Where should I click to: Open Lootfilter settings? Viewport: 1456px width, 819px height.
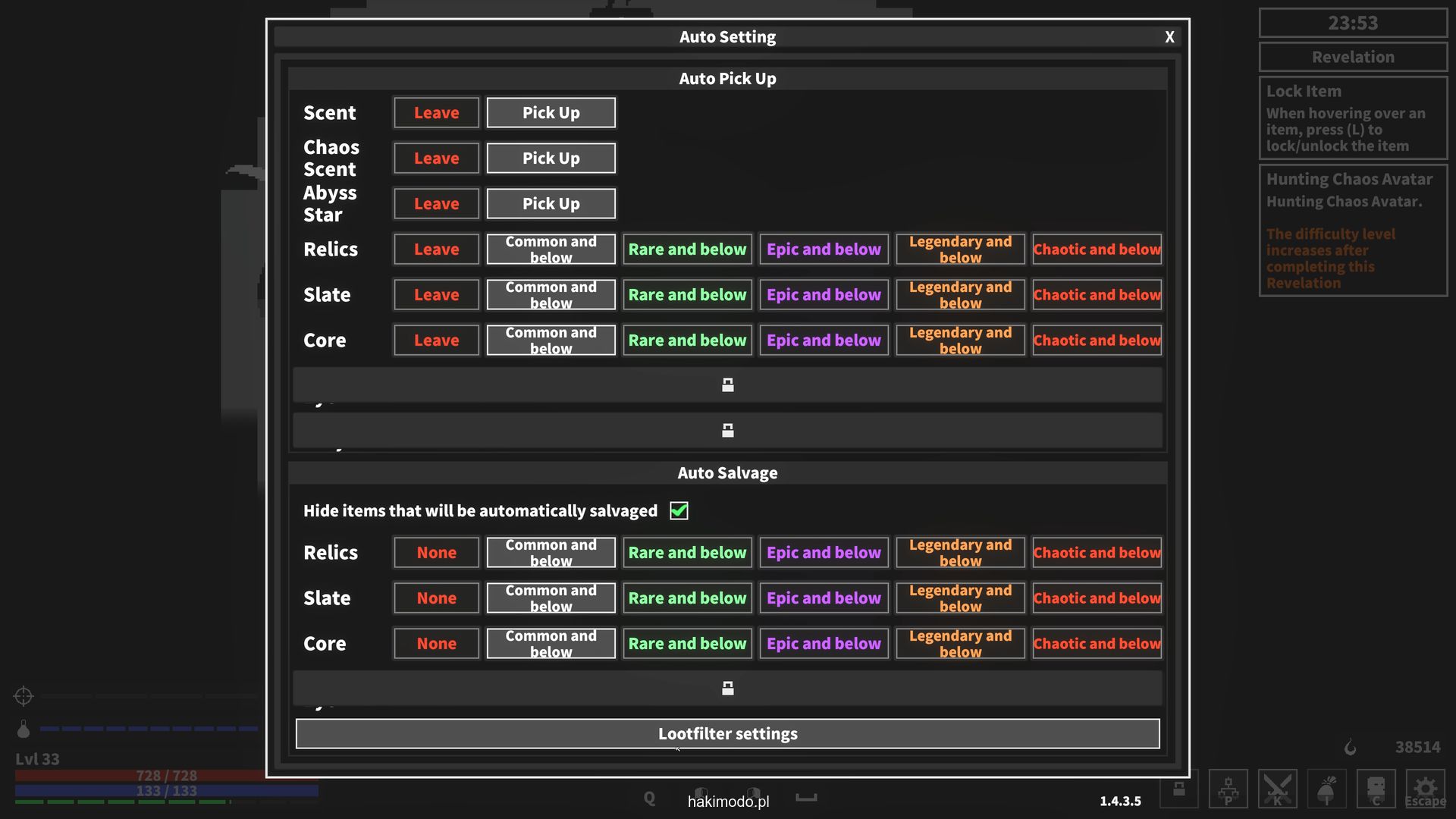click(727, 734)
